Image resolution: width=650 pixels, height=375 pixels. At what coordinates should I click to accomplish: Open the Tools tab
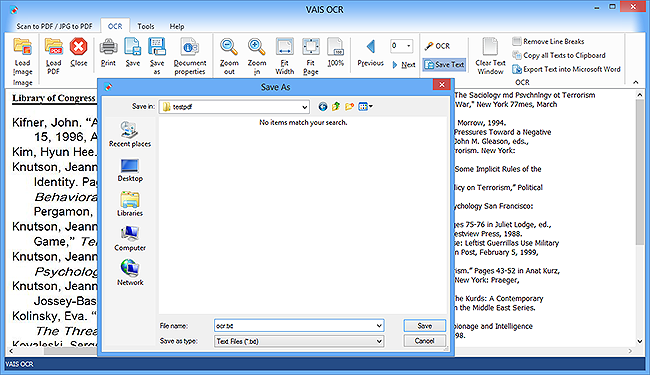(x=146, y=26)
